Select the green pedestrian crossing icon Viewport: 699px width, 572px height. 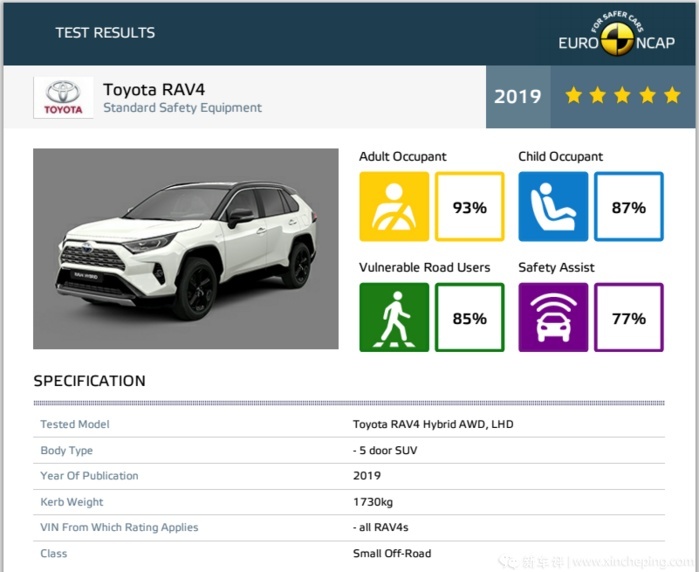[x=394, y=317]
